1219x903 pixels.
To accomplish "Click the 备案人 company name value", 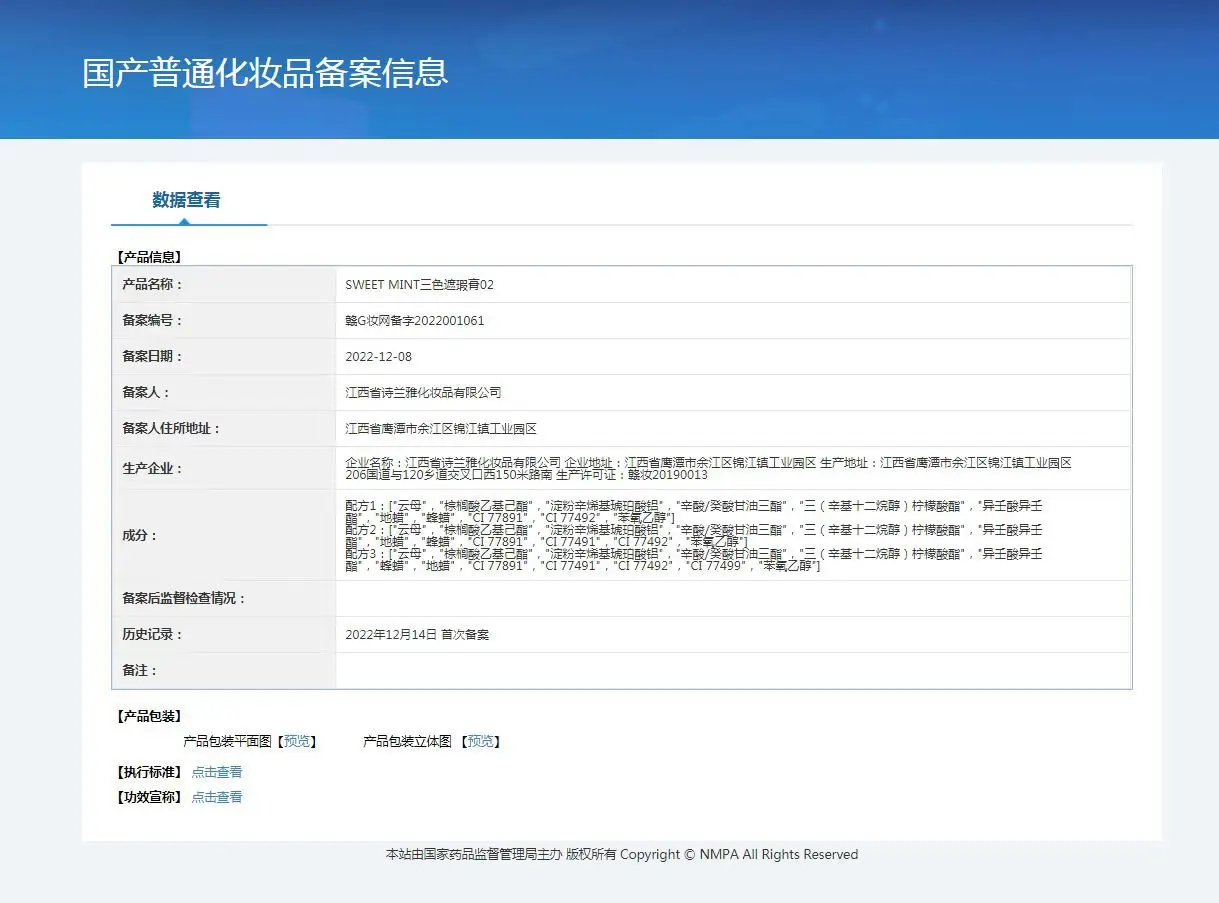I will point(424,393).
